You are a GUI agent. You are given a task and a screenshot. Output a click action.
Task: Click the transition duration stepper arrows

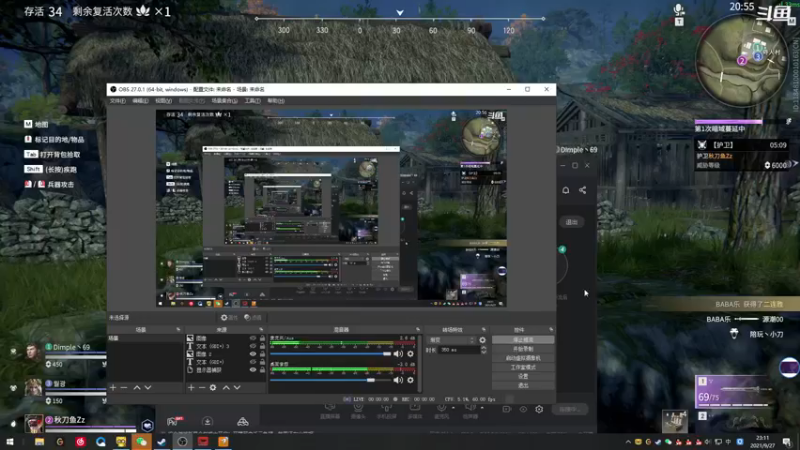tap(484, 350)
